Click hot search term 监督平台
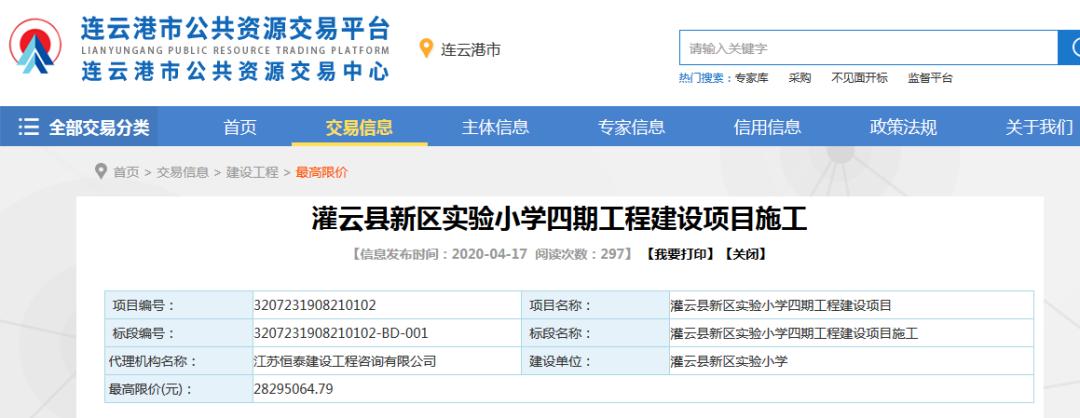 [930, 78]
